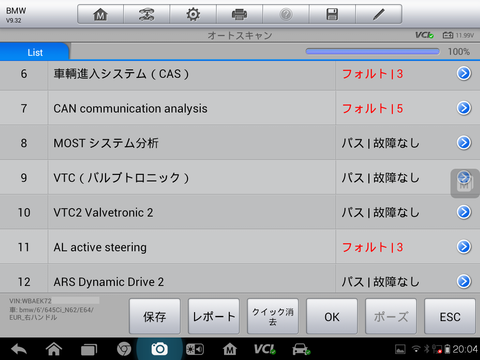The image size is (480, 360).
Task: Select CAN communication analysis row text
Action: point(130,108)
